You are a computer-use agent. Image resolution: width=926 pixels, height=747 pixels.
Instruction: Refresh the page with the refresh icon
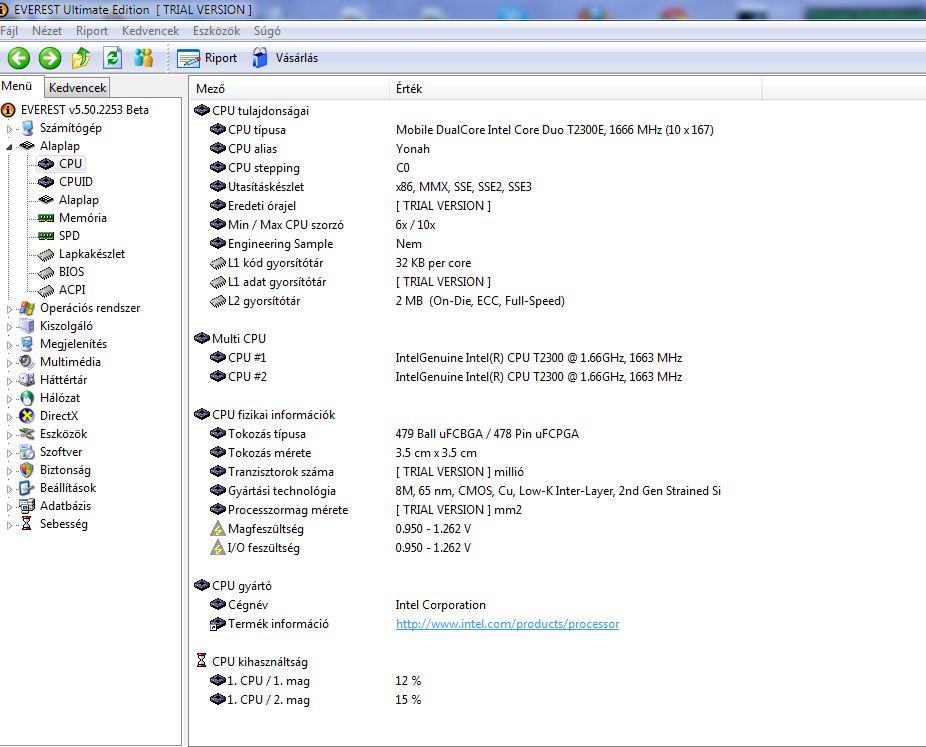tap(112, 58)
